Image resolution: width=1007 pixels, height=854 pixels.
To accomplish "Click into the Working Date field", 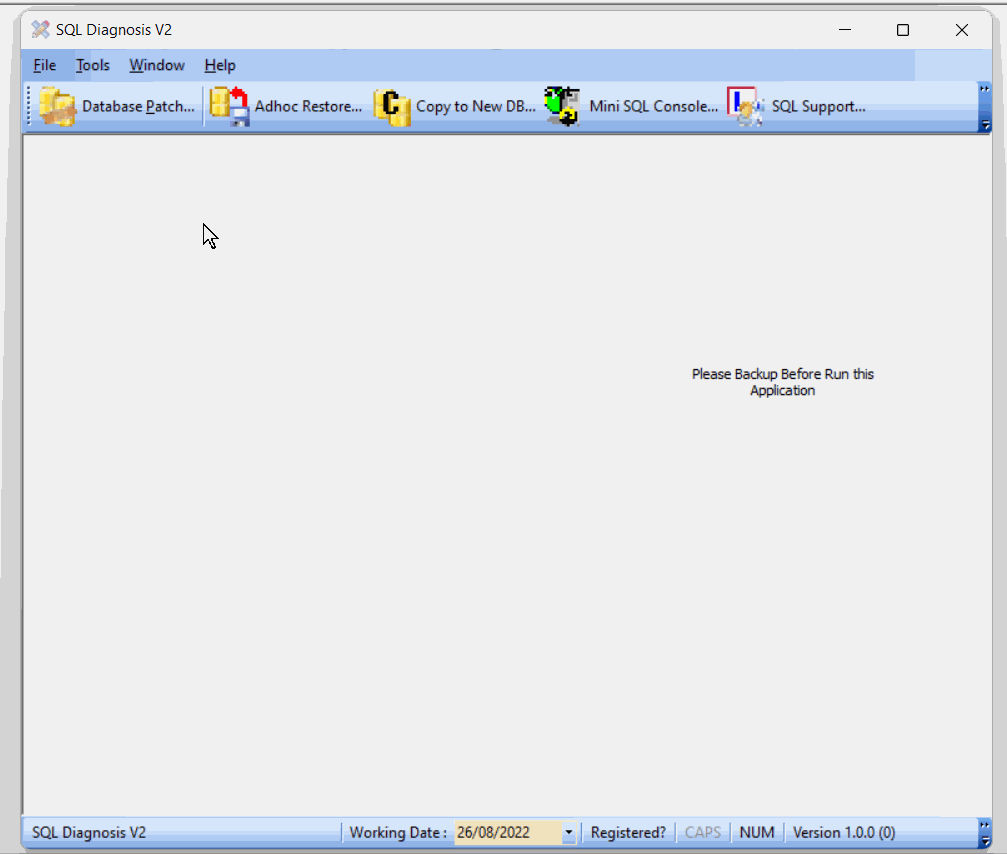I will coord(505,832).
